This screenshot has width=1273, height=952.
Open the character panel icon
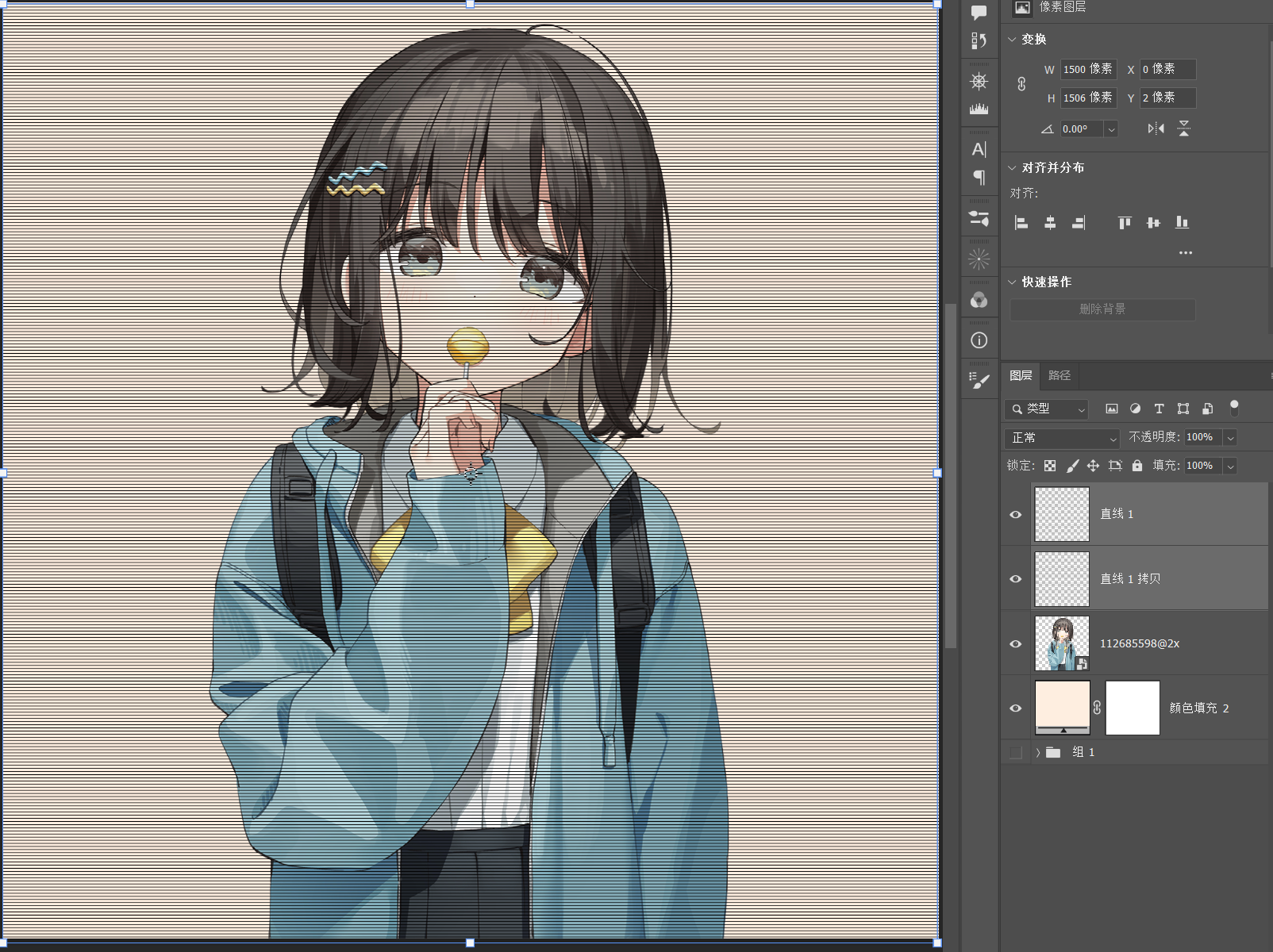(x=979, y=148)
